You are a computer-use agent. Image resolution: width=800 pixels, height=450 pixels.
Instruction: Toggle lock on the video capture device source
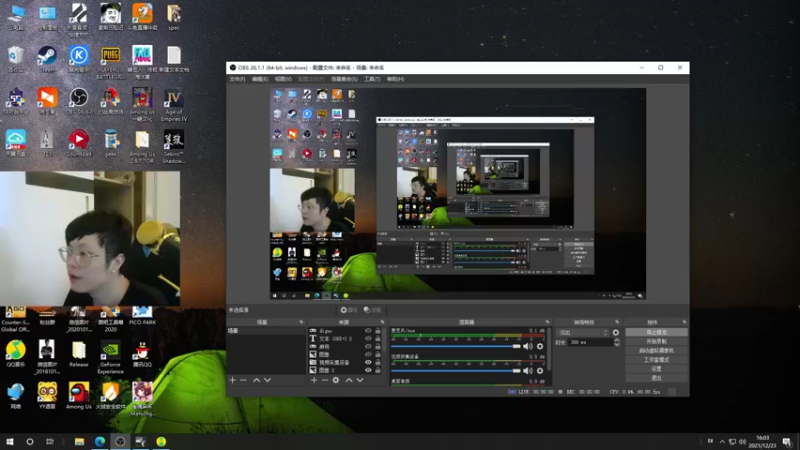pos(378,362)
